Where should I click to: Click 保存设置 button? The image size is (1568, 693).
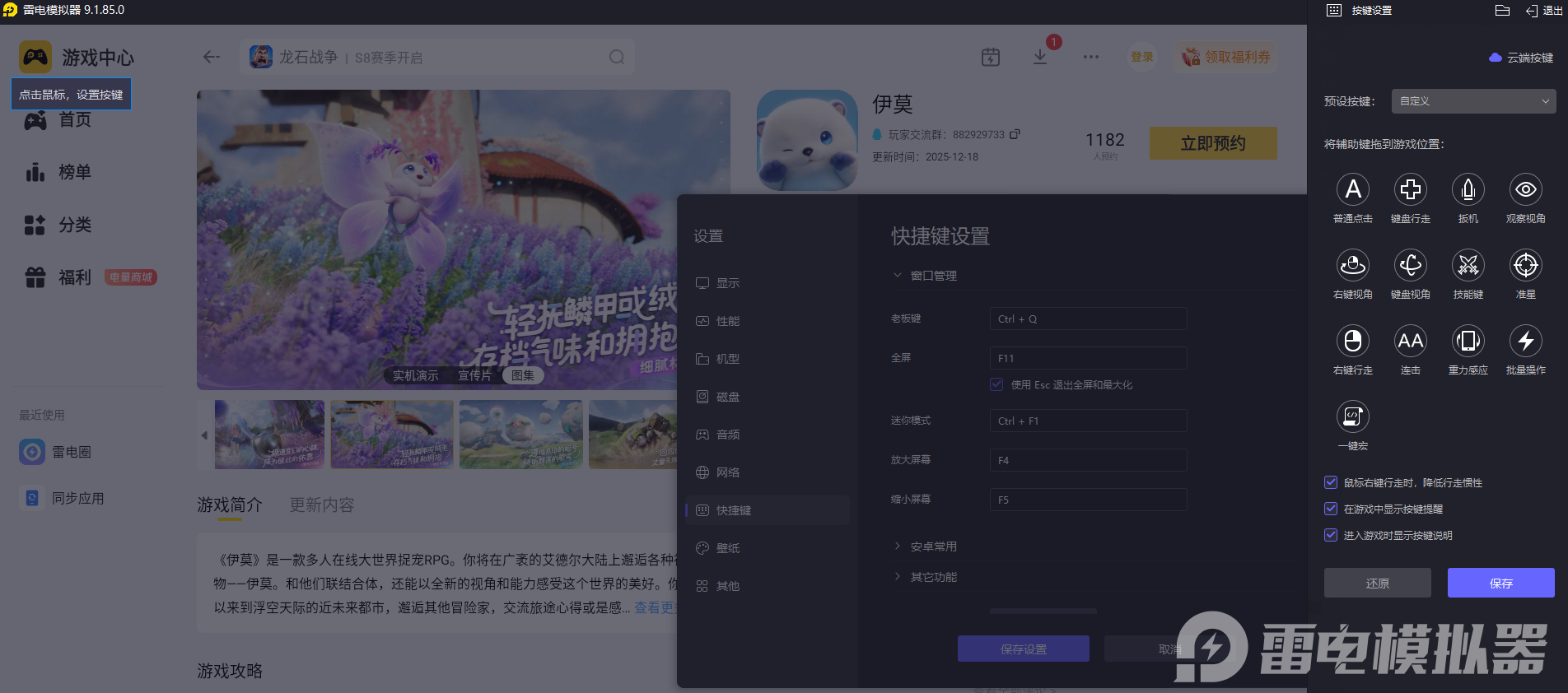1024,649
